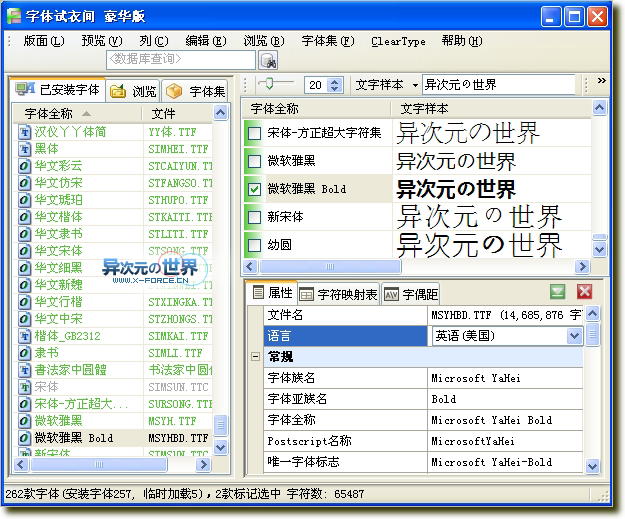Check the 新宋体 checkbox
Screen dimensions: 625x519
coord(254,217)
